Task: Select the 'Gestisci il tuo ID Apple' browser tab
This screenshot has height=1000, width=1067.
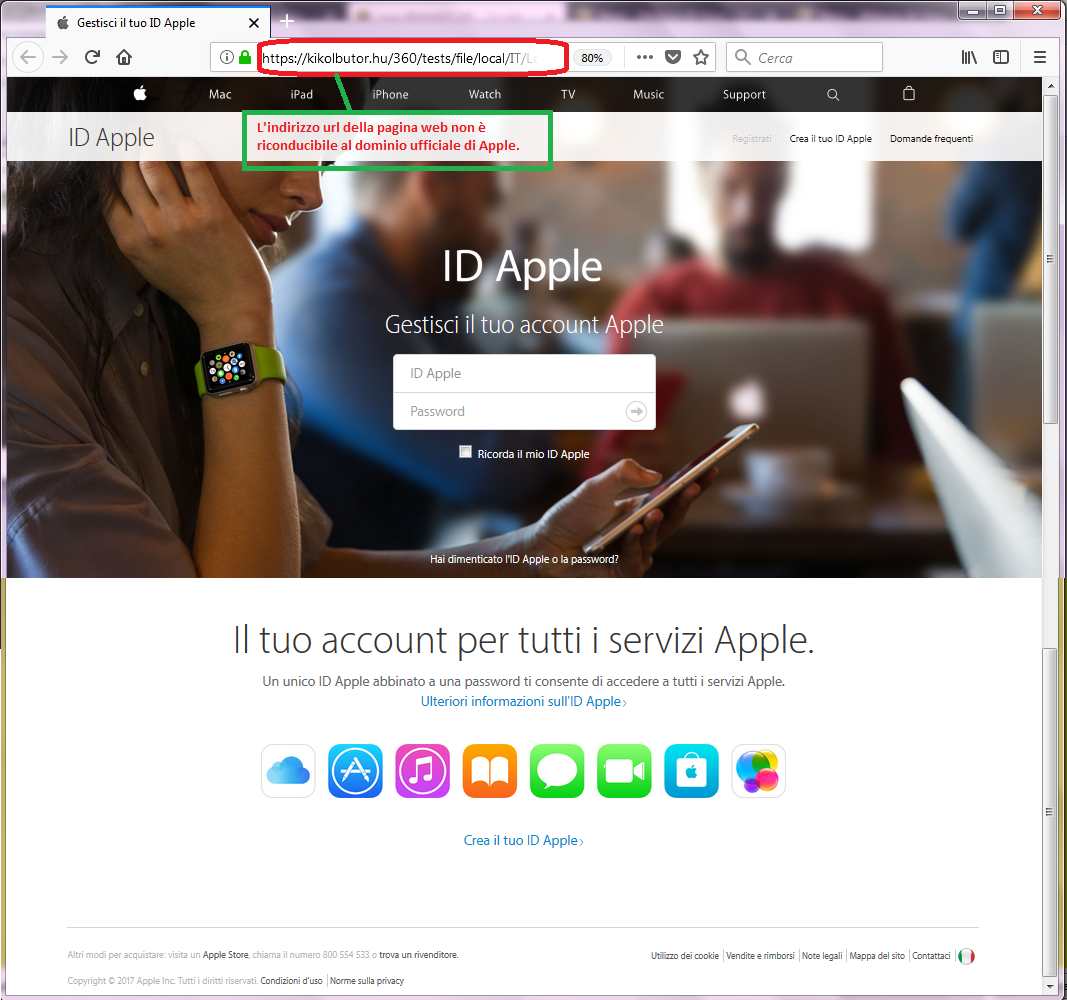Action: (x=158, y=22)
